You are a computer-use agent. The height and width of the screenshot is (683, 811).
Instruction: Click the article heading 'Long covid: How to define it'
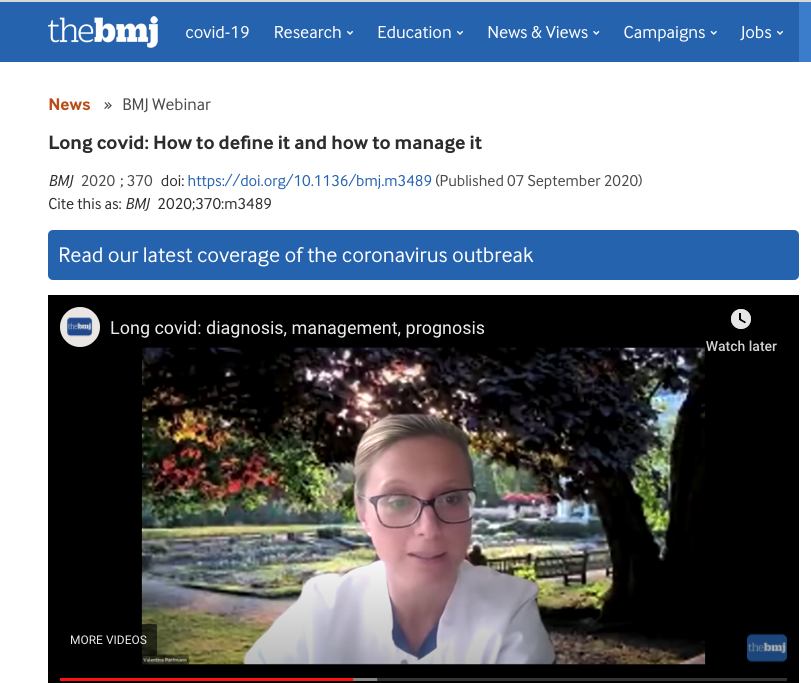(x=265, y=143)
